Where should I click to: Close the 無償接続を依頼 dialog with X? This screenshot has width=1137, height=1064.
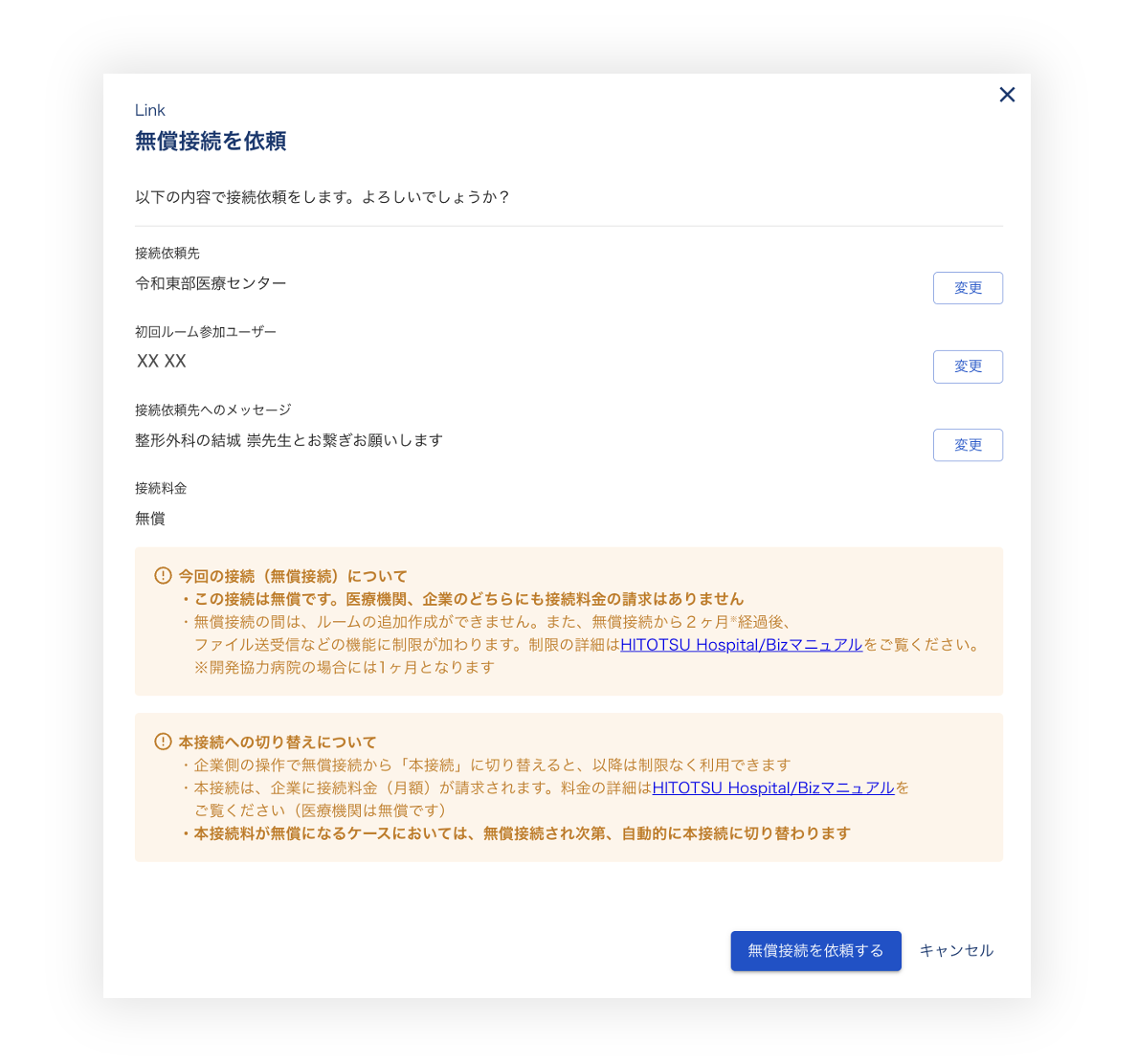point(1007,95)
